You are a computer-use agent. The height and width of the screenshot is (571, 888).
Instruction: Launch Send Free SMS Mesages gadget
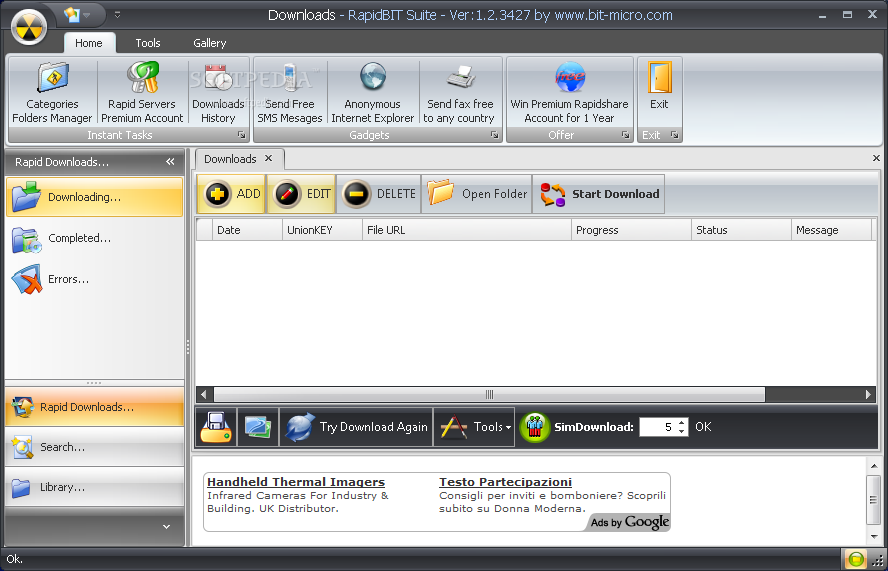coord(289,92)
